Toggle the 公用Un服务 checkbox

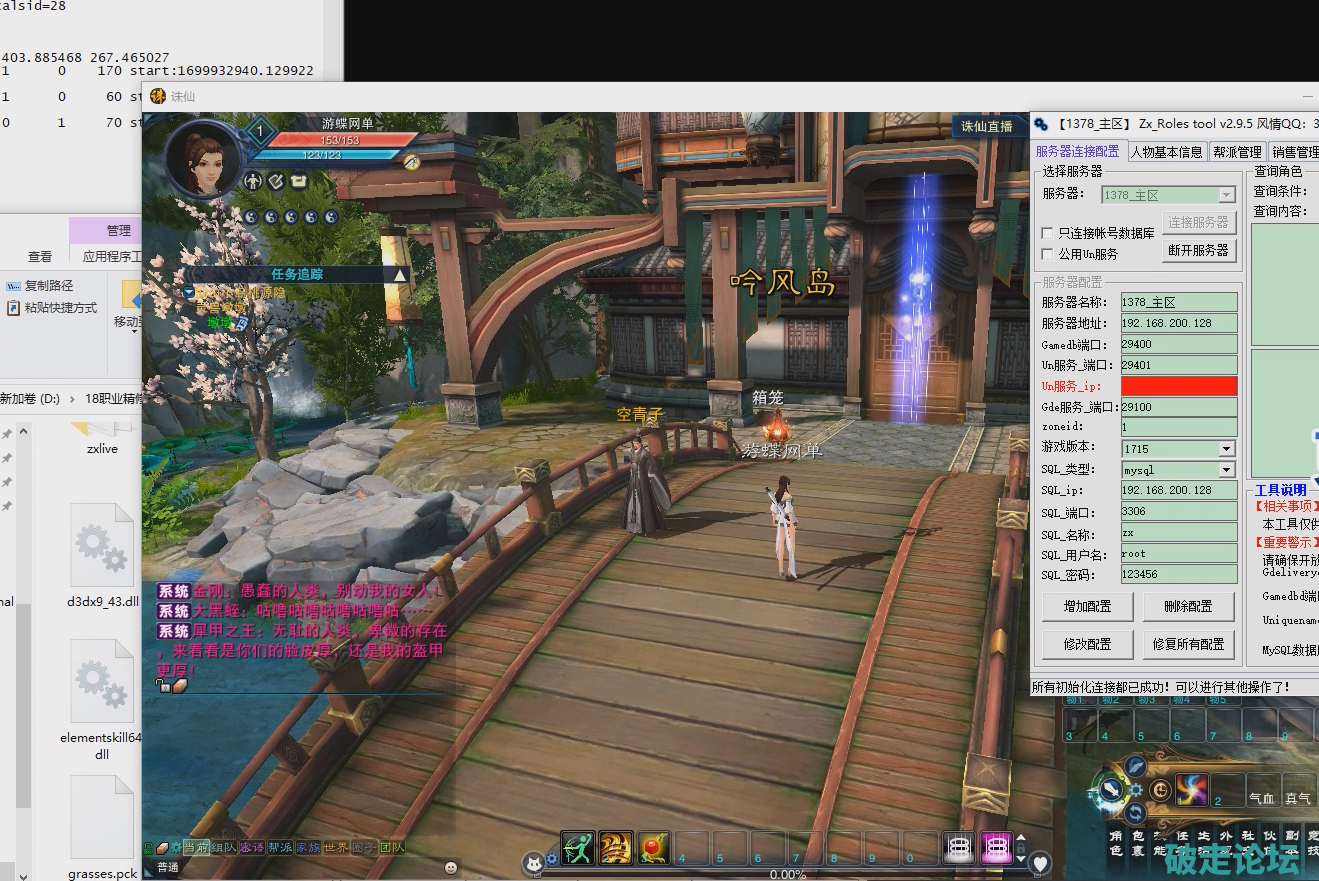(x=1047, y=254)
